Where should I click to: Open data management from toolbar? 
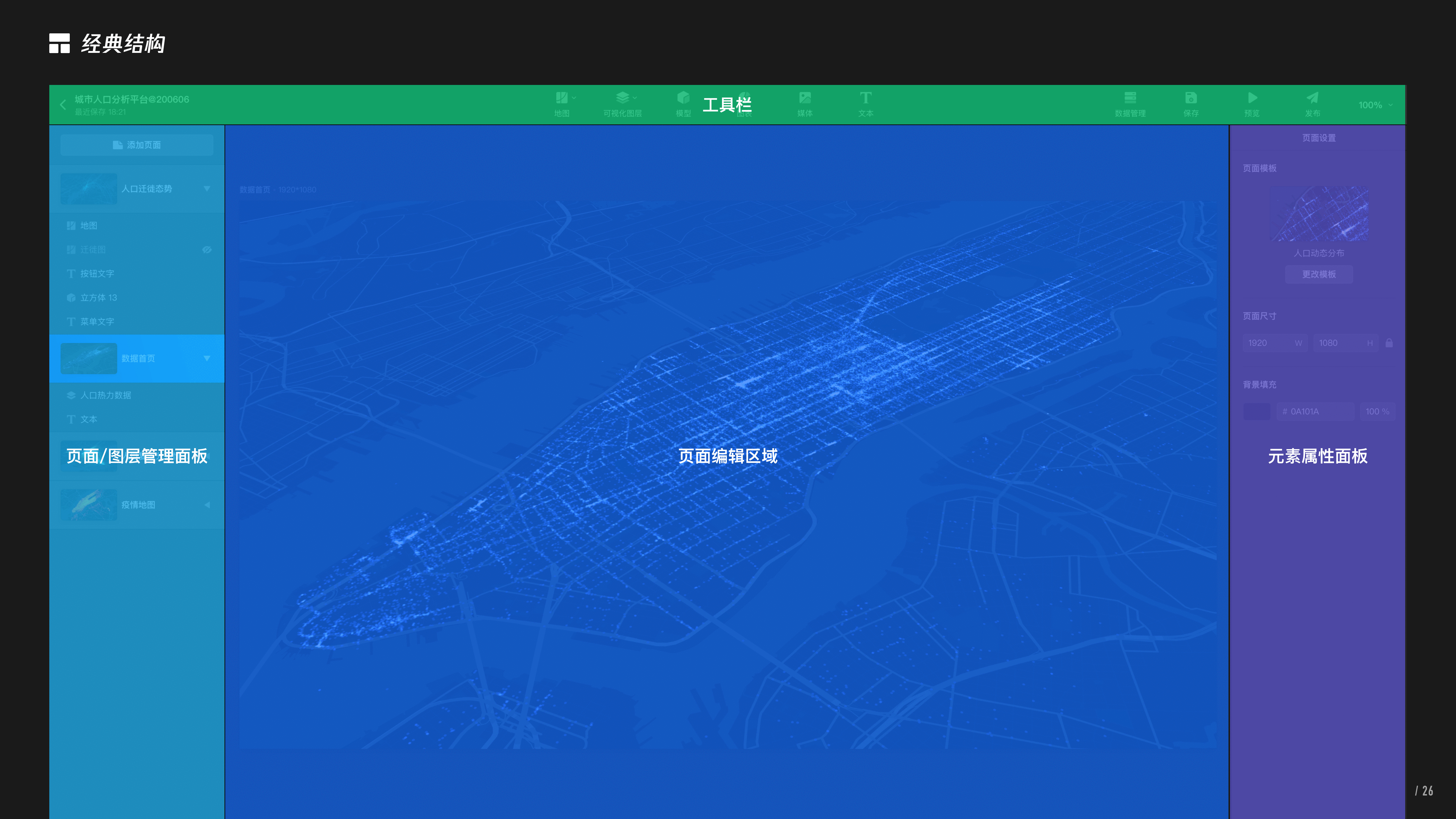click(x=1130, y=98)
